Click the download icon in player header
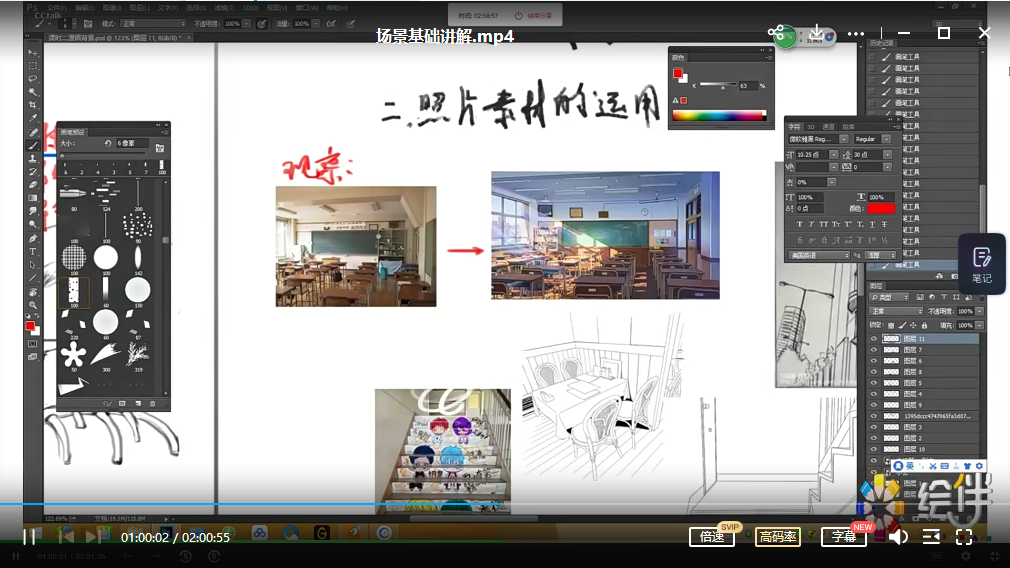 coord(816,32)
